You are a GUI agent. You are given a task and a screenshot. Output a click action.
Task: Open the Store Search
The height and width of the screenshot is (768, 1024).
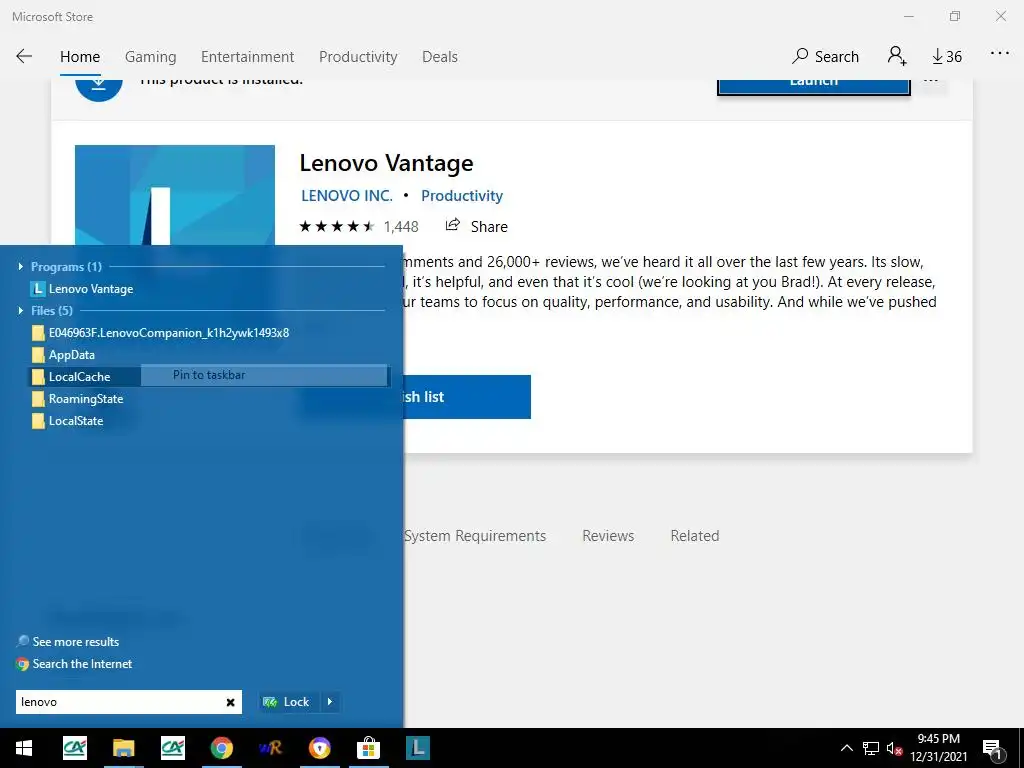pyautogui.click(x=825, y=57)
